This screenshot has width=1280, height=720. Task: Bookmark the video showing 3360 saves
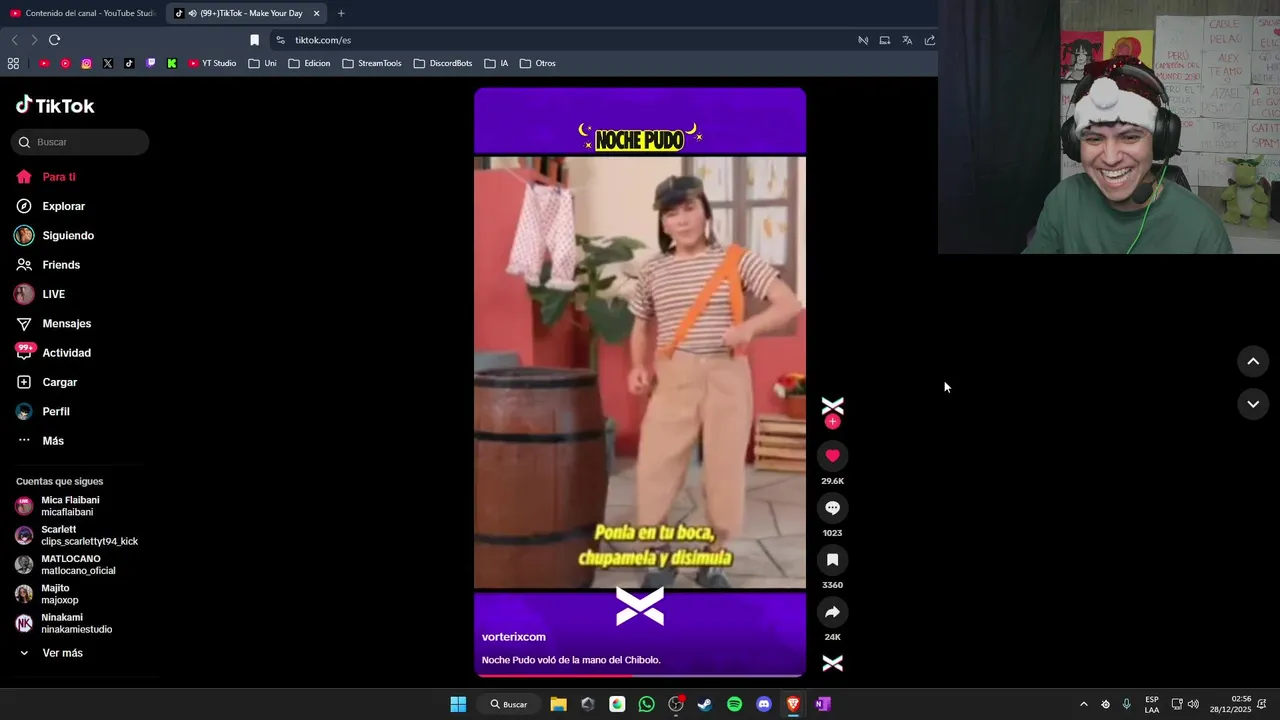coord(832,560)
